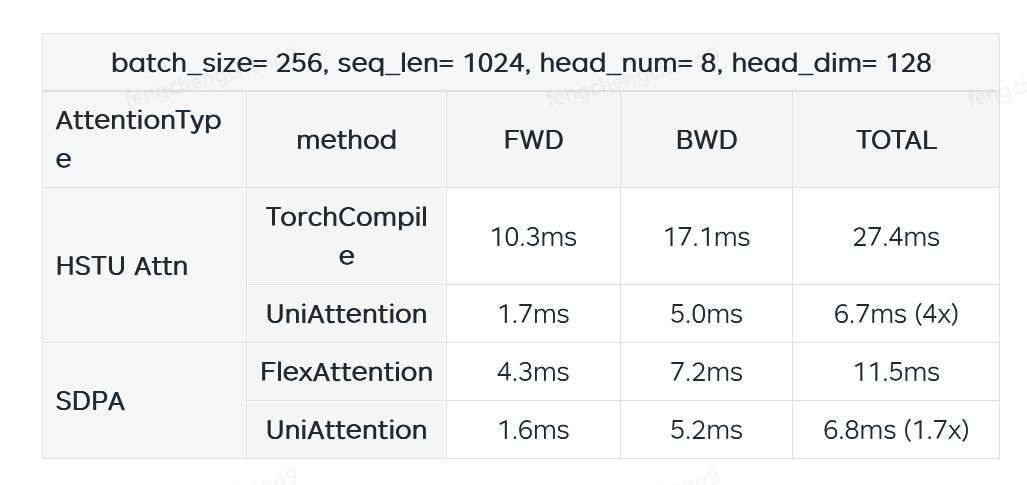Select the 17.1ms BWD value
Image resolution: width=1027 pixels, height=485 pixels.
pos(706,237)
